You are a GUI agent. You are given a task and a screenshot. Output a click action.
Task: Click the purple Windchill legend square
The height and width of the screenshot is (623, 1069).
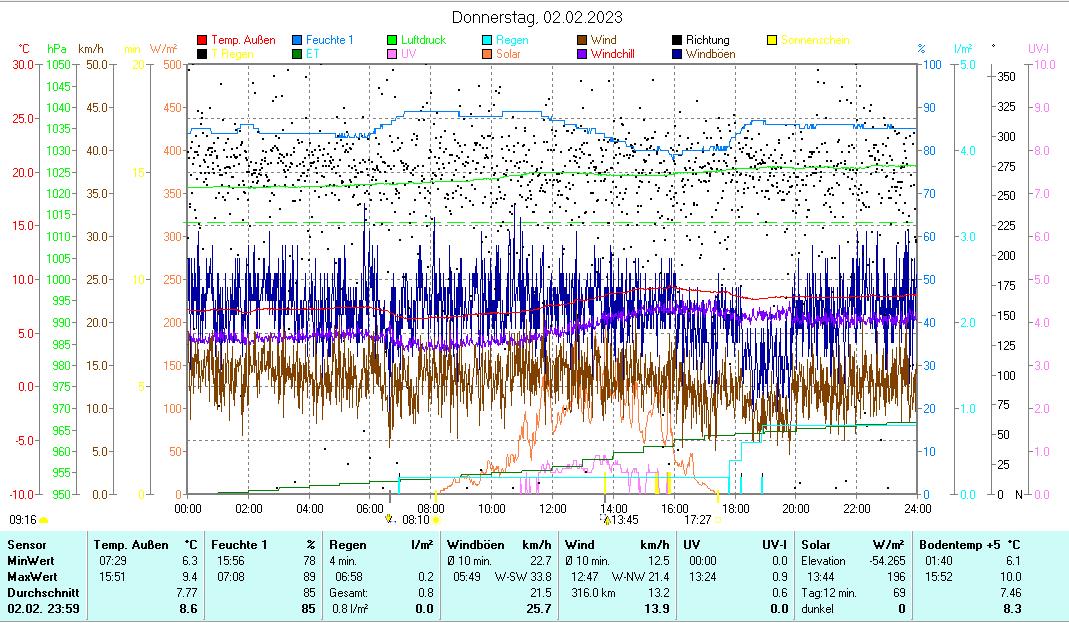tap(582, 54)
